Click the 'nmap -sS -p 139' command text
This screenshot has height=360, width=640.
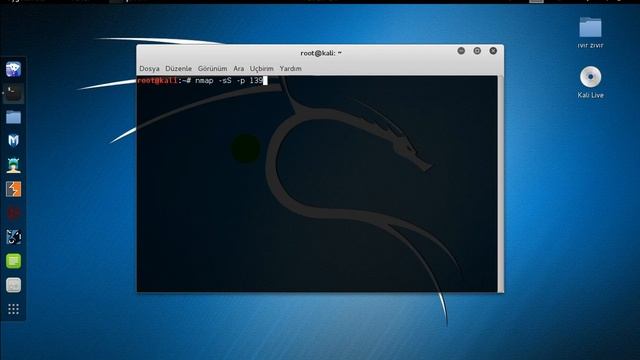pos(229,80)
